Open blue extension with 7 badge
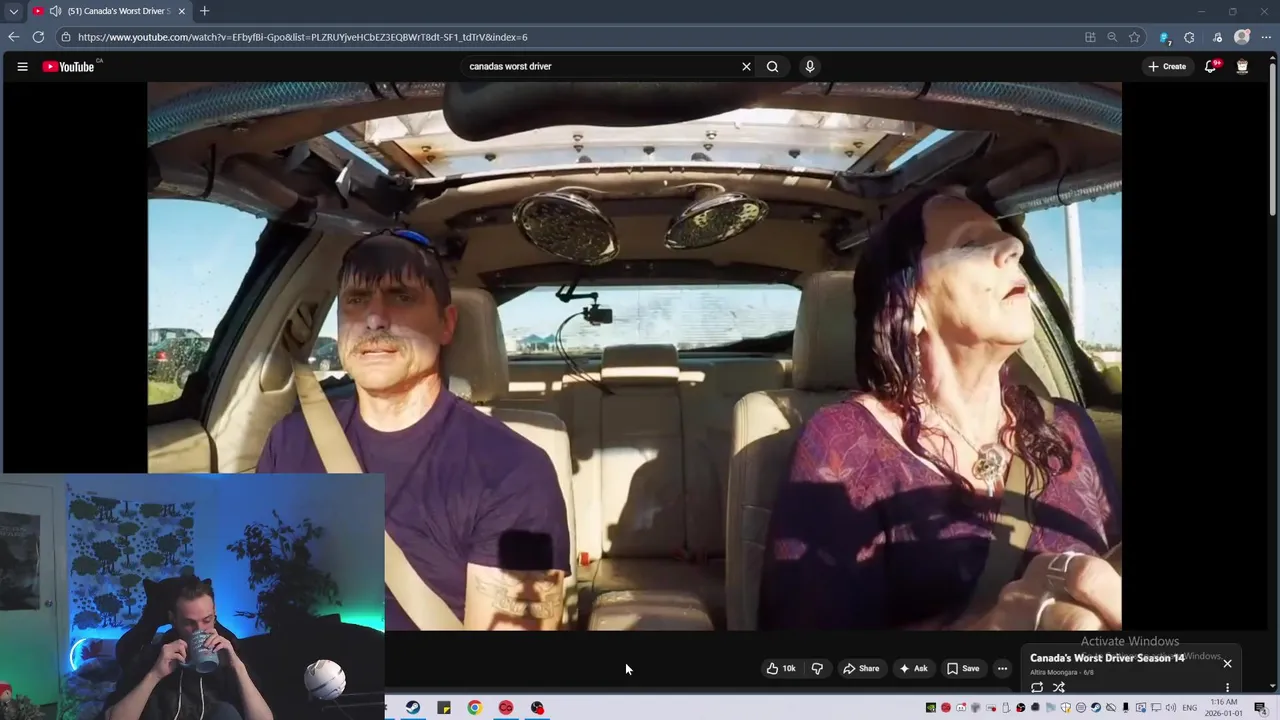The height and width of the screenshot is (720, 1280). [1164, 37]
